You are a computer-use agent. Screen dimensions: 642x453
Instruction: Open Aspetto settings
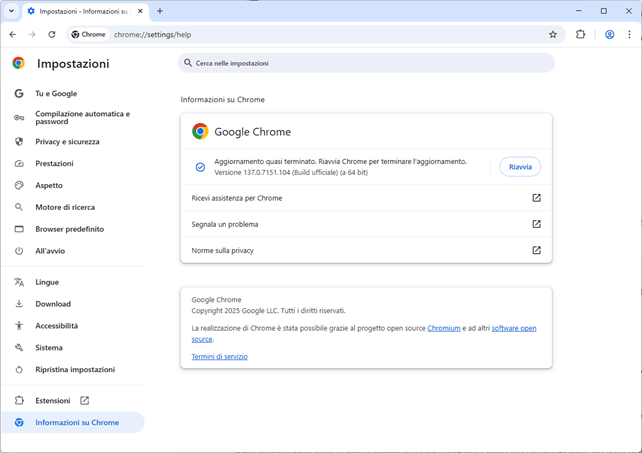point(49,185)
